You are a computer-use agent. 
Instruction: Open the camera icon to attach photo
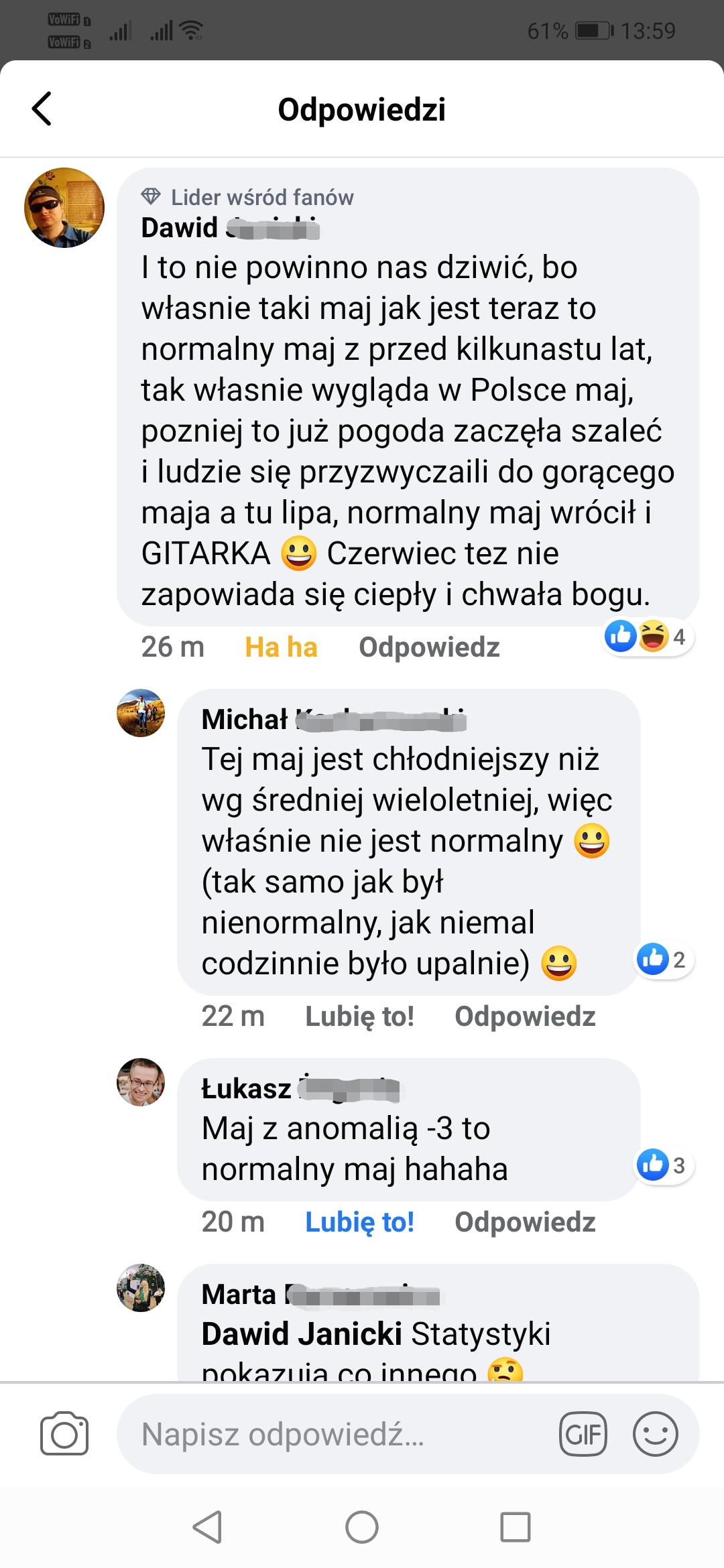(64, 1434)
